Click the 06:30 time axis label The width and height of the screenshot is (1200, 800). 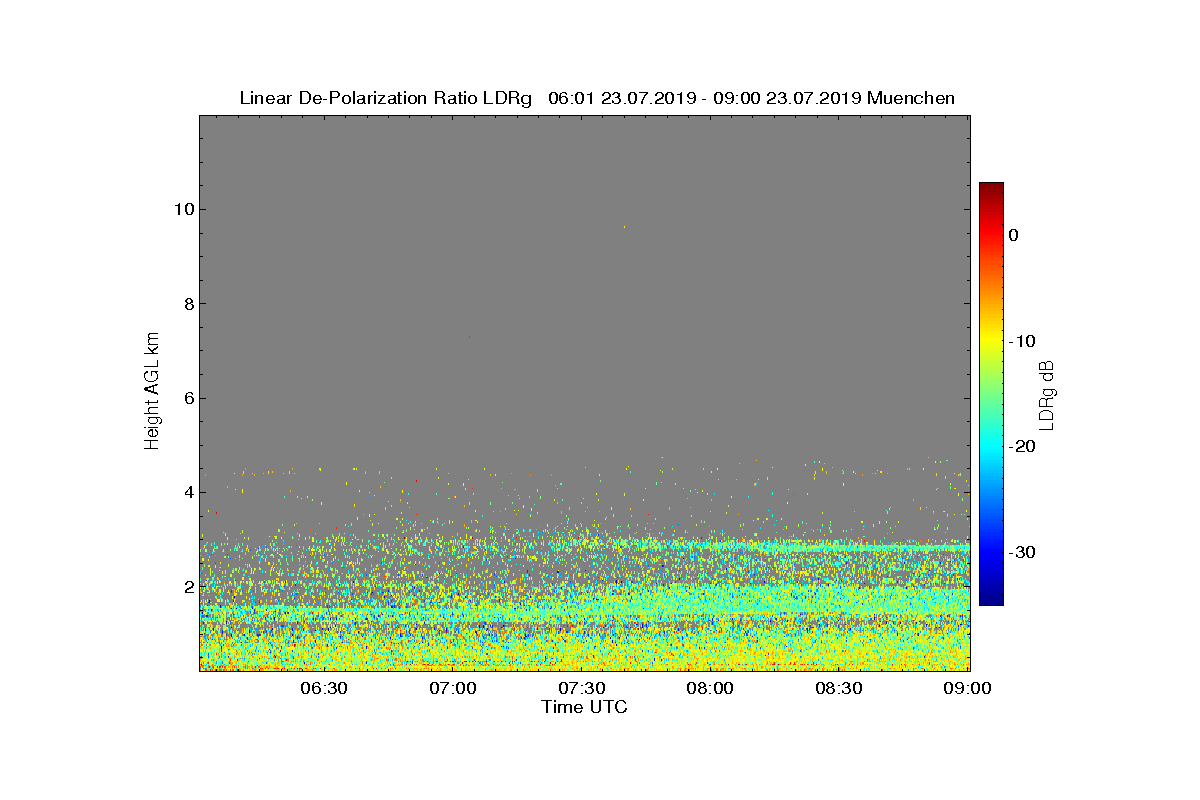pos(323,688)
